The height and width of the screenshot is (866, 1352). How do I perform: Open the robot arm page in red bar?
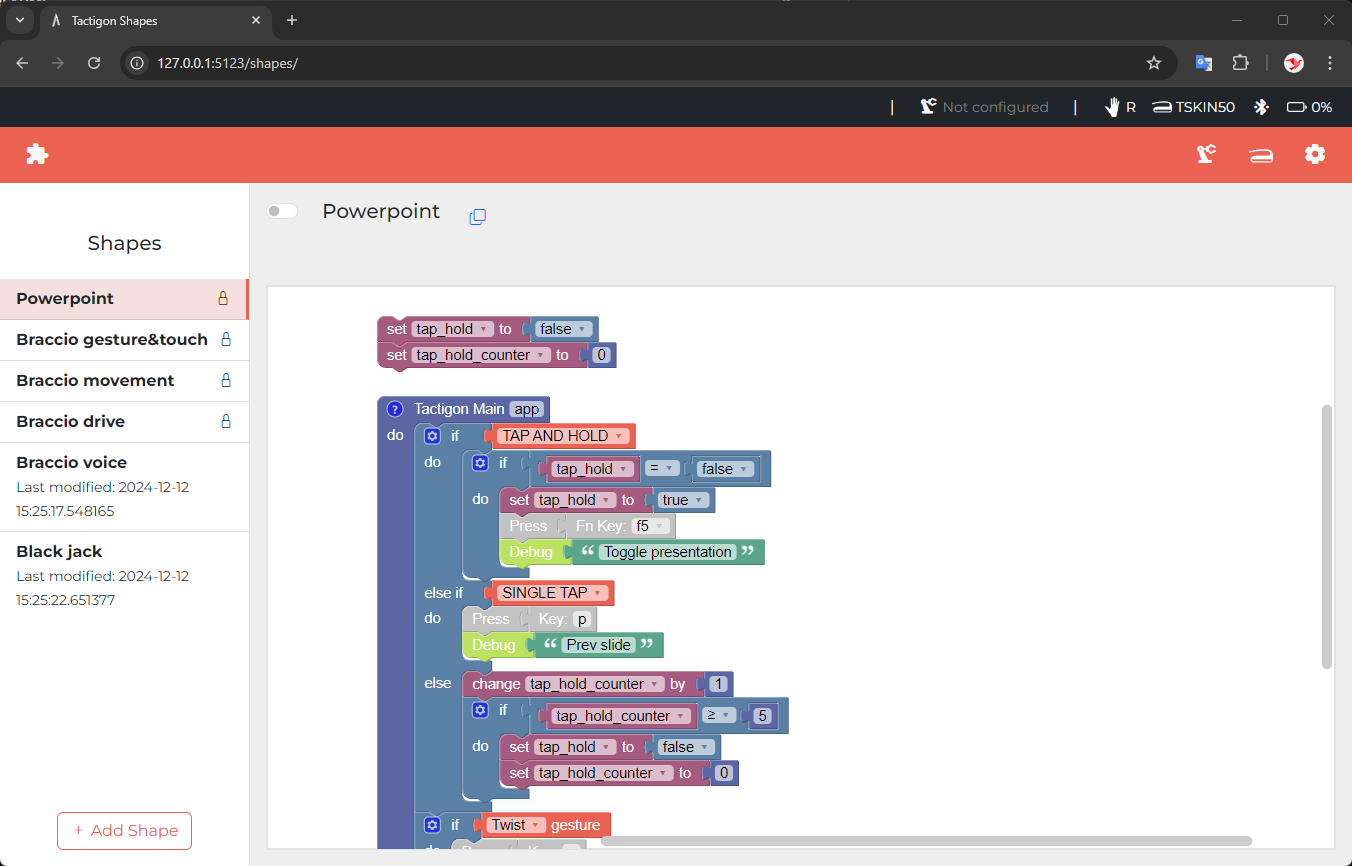1206,154
